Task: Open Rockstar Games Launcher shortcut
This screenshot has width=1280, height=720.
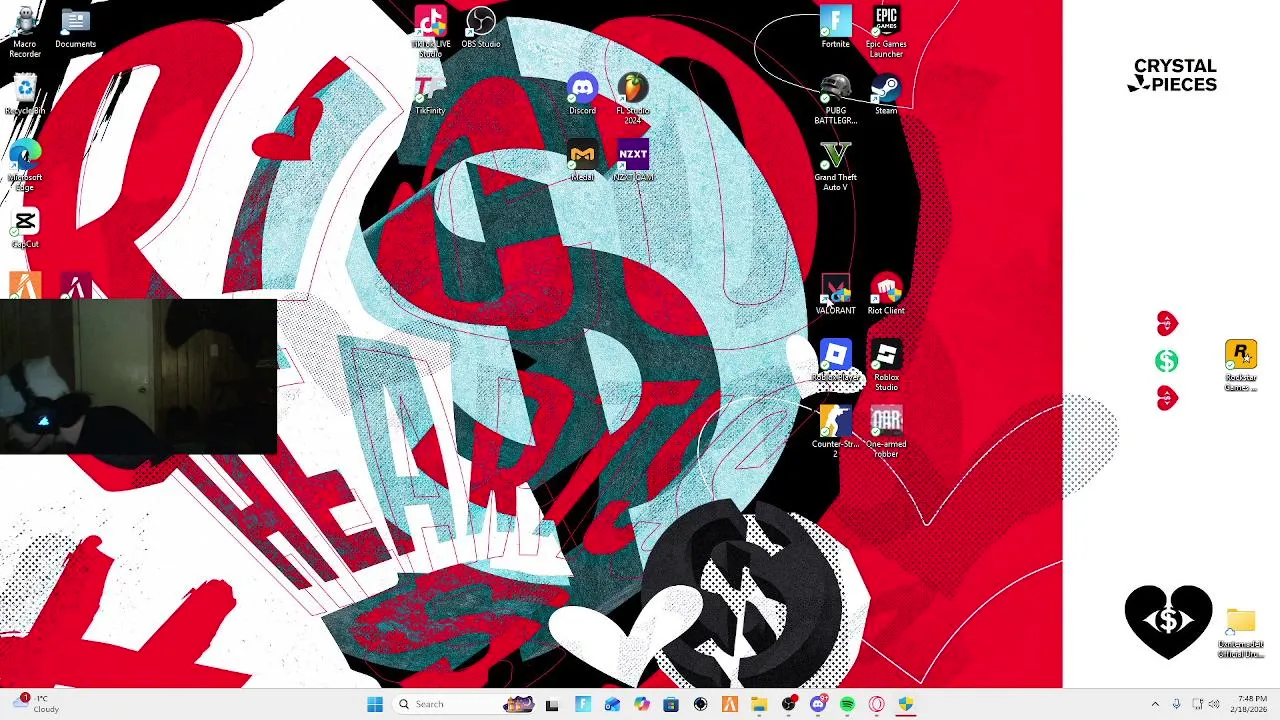Action: pyautogui.click(x=1241, y=366)
